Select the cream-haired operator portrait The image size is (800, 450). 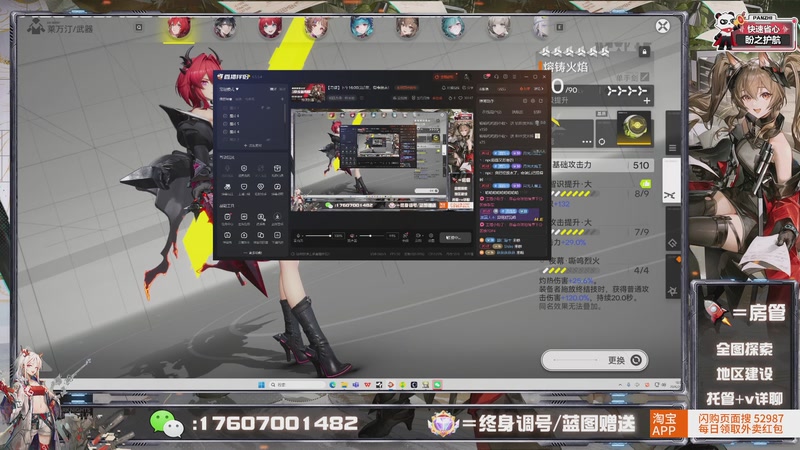click(x=498, y=28)
